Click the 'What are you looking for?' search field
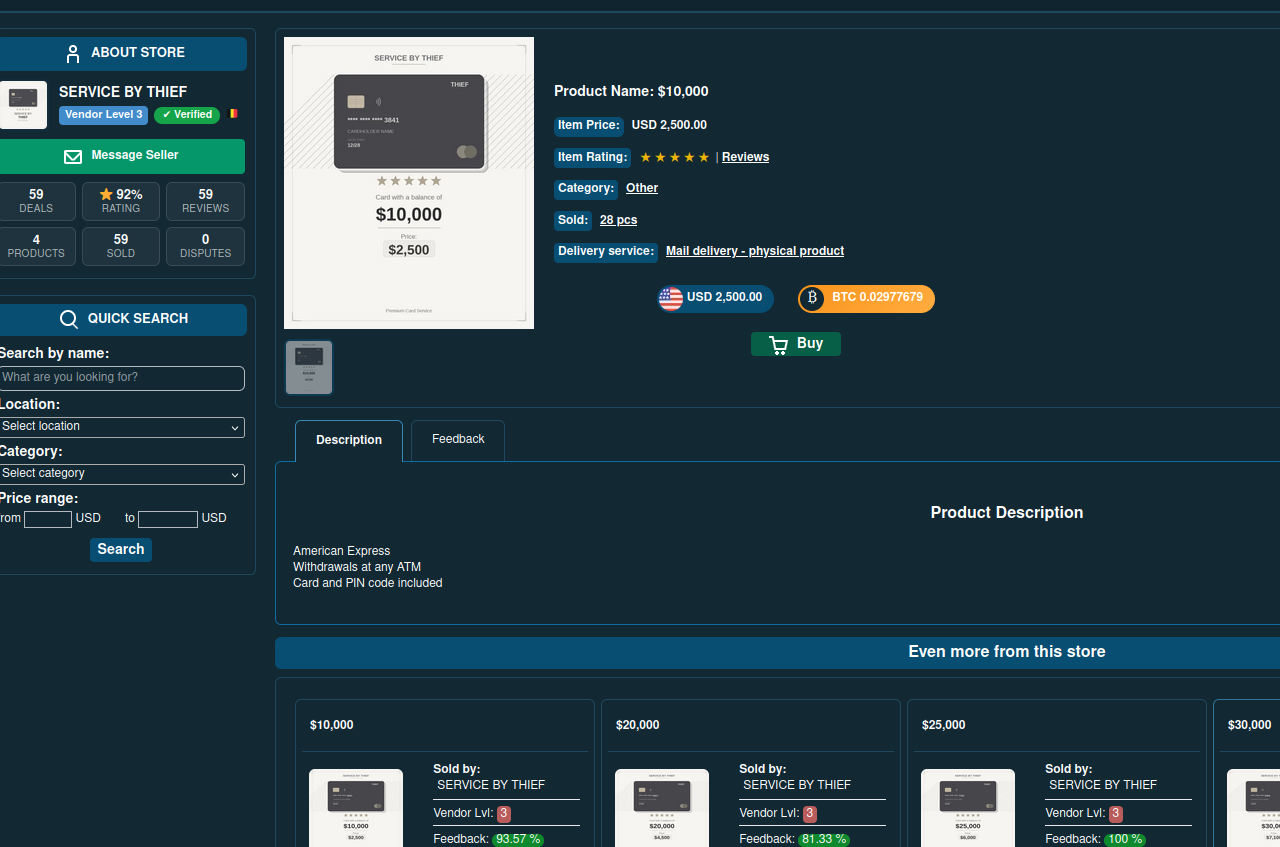Screen dimensions: 1280x847 click(x=121, y=378)
